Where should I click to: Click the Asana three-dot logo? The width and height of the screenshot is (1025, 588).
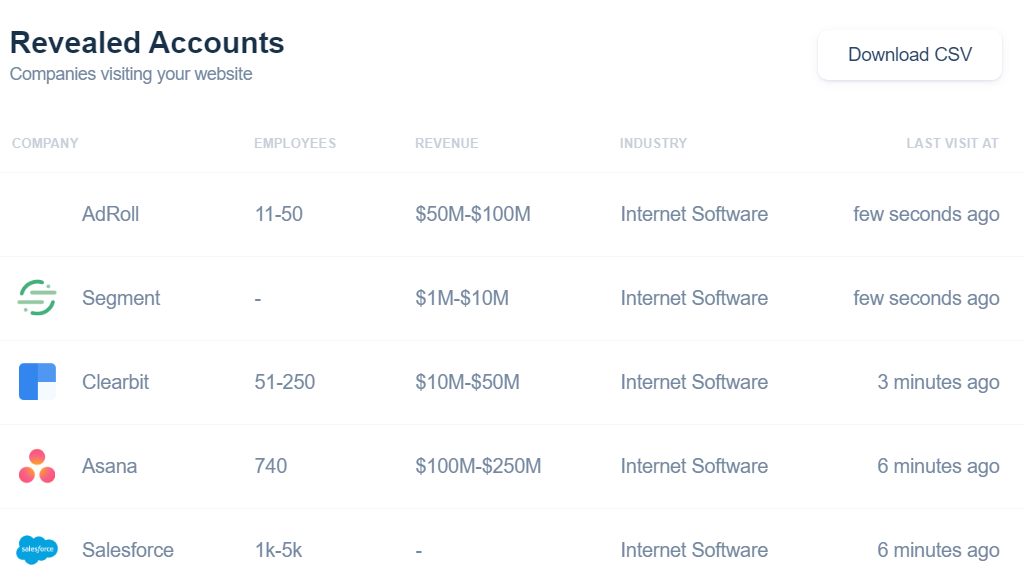point(37,466)
